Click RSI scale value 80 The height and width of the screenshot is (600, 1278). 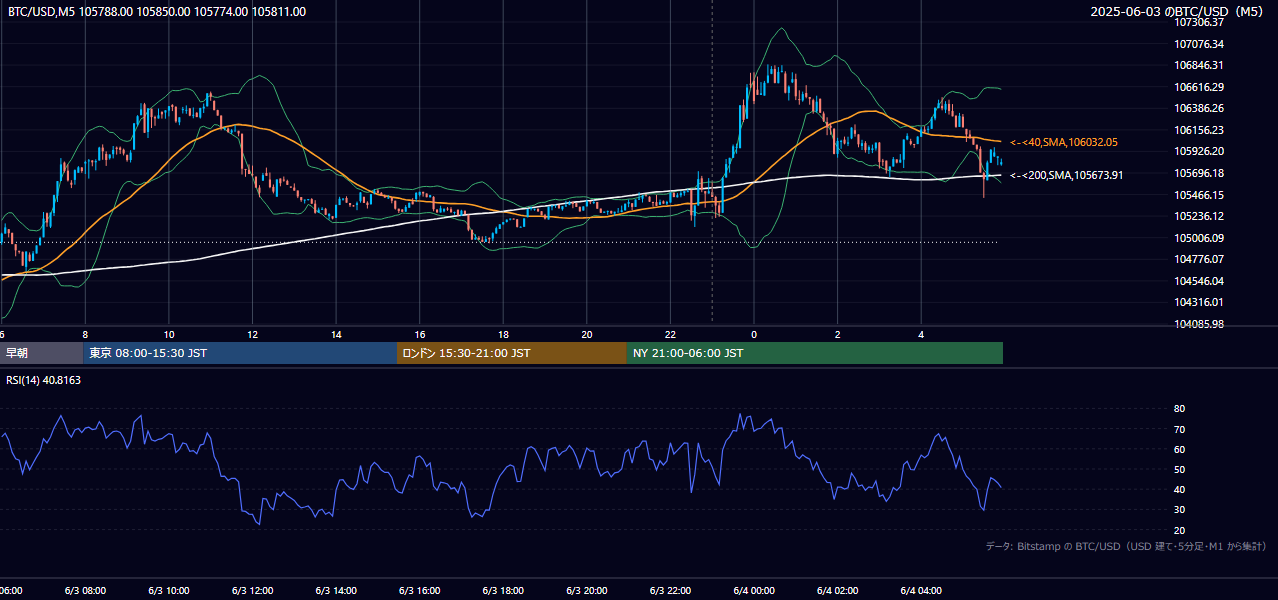coord(1180,409)
